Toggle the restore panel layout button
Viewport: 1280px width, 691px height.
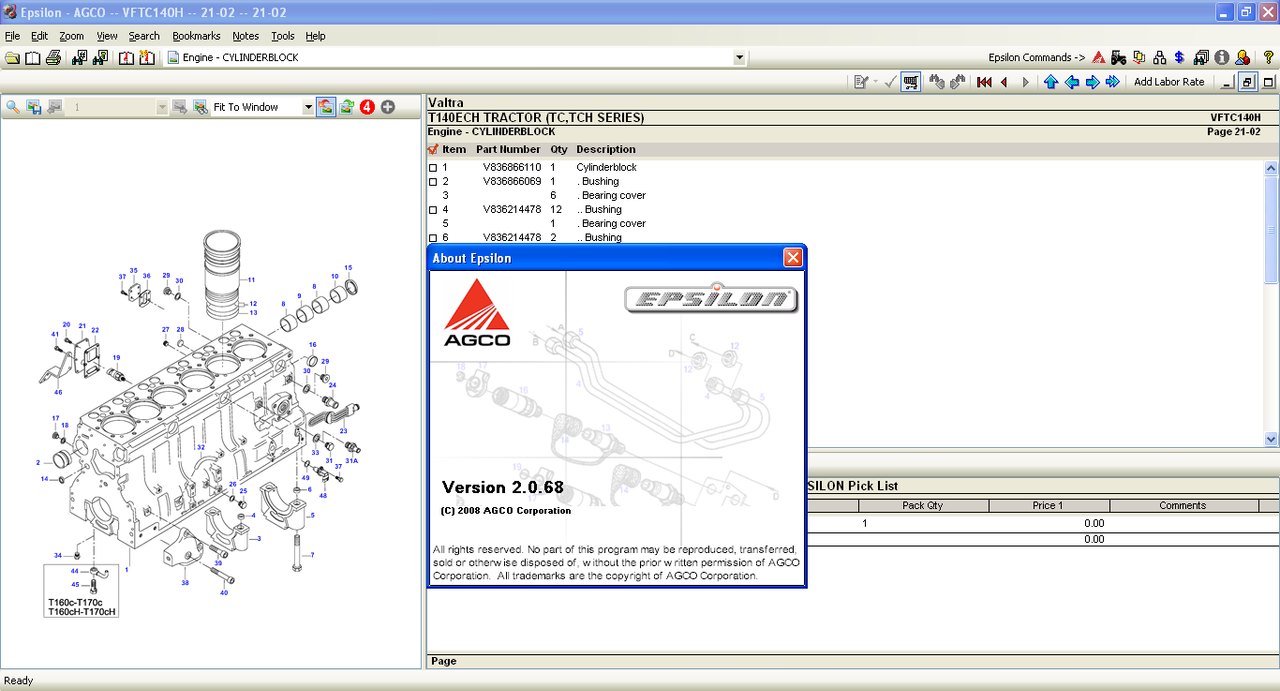[1248, 82]
